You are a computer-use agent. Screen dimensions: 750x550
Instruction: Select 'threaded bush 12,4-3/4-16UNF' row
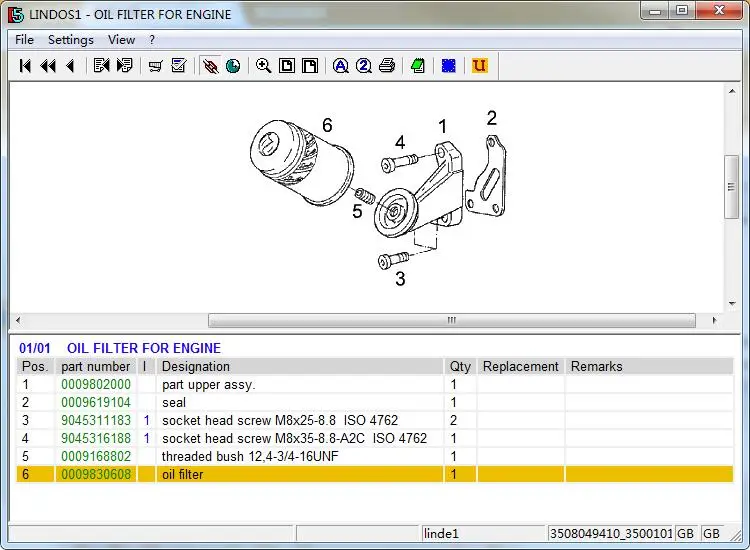click(x=375, y=456)
